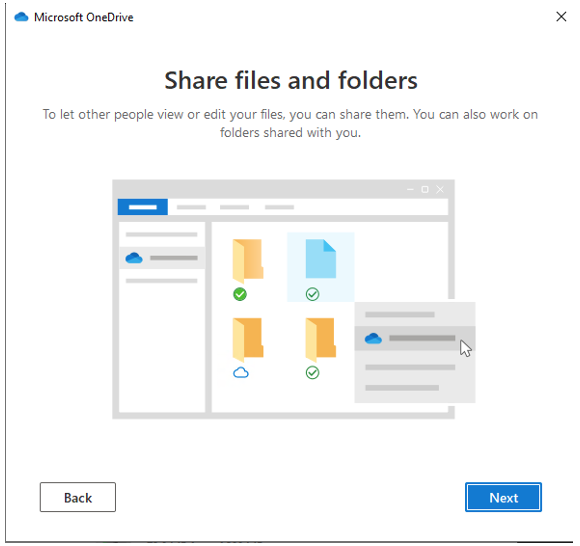Select the bottom-right orange folder with checkmark
This screenshot has height=546, width=580.
click(321, 339)
